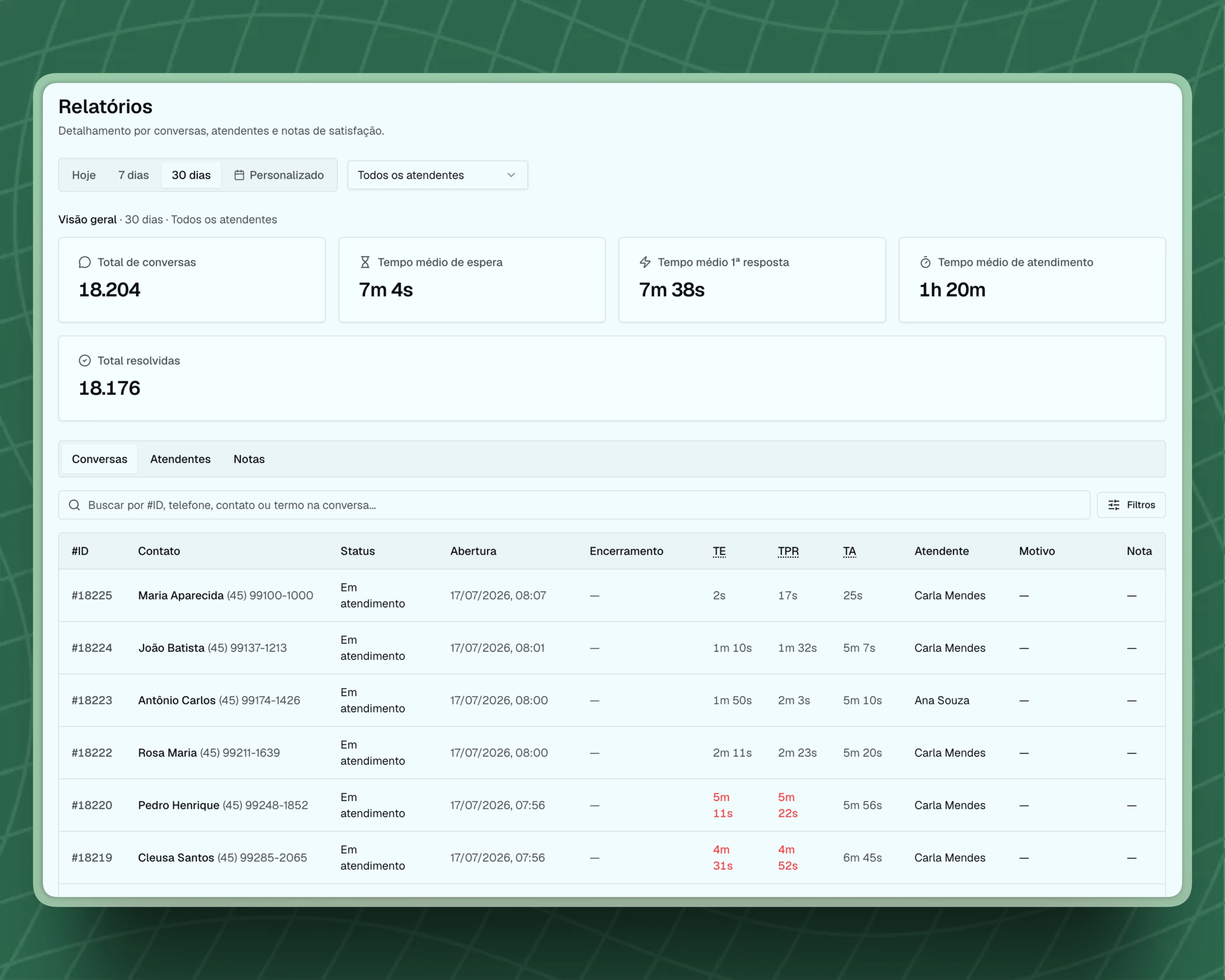Click the 1h 20m service time value

click(x=952, y=290)
